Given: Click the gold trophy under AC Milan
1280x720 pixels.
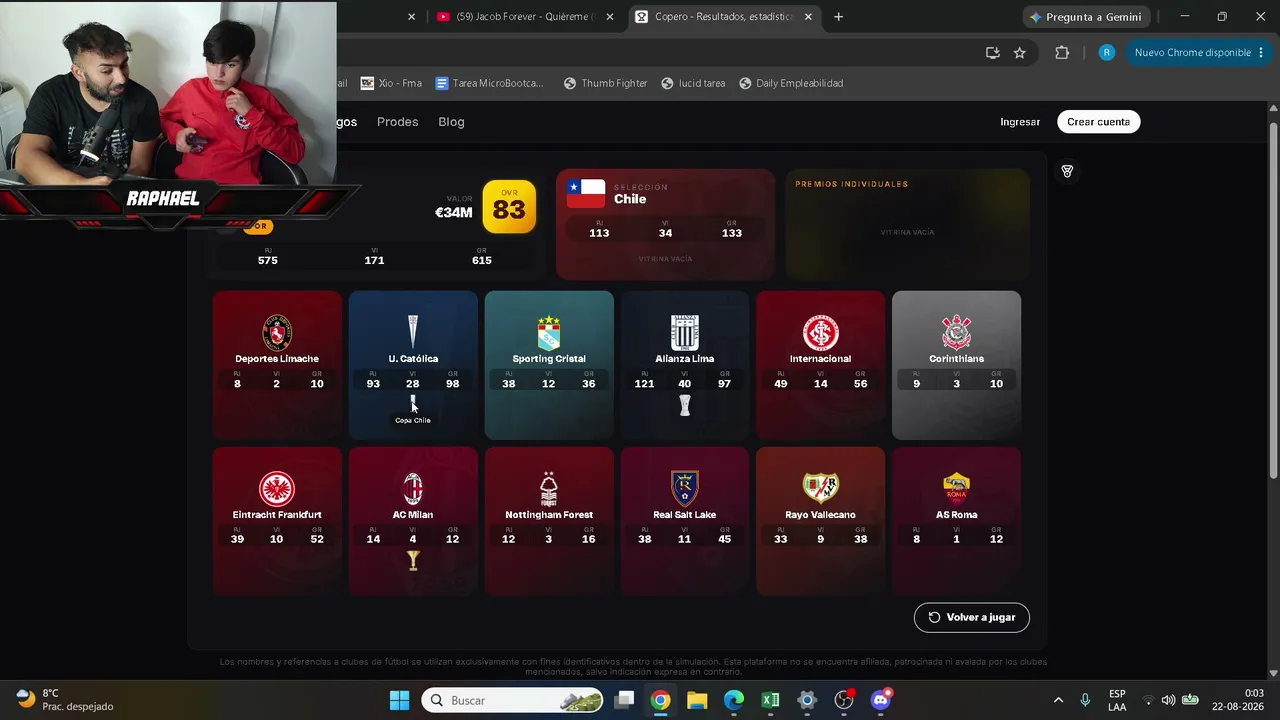Looking at the screenshot, I should tap(413, 561).
